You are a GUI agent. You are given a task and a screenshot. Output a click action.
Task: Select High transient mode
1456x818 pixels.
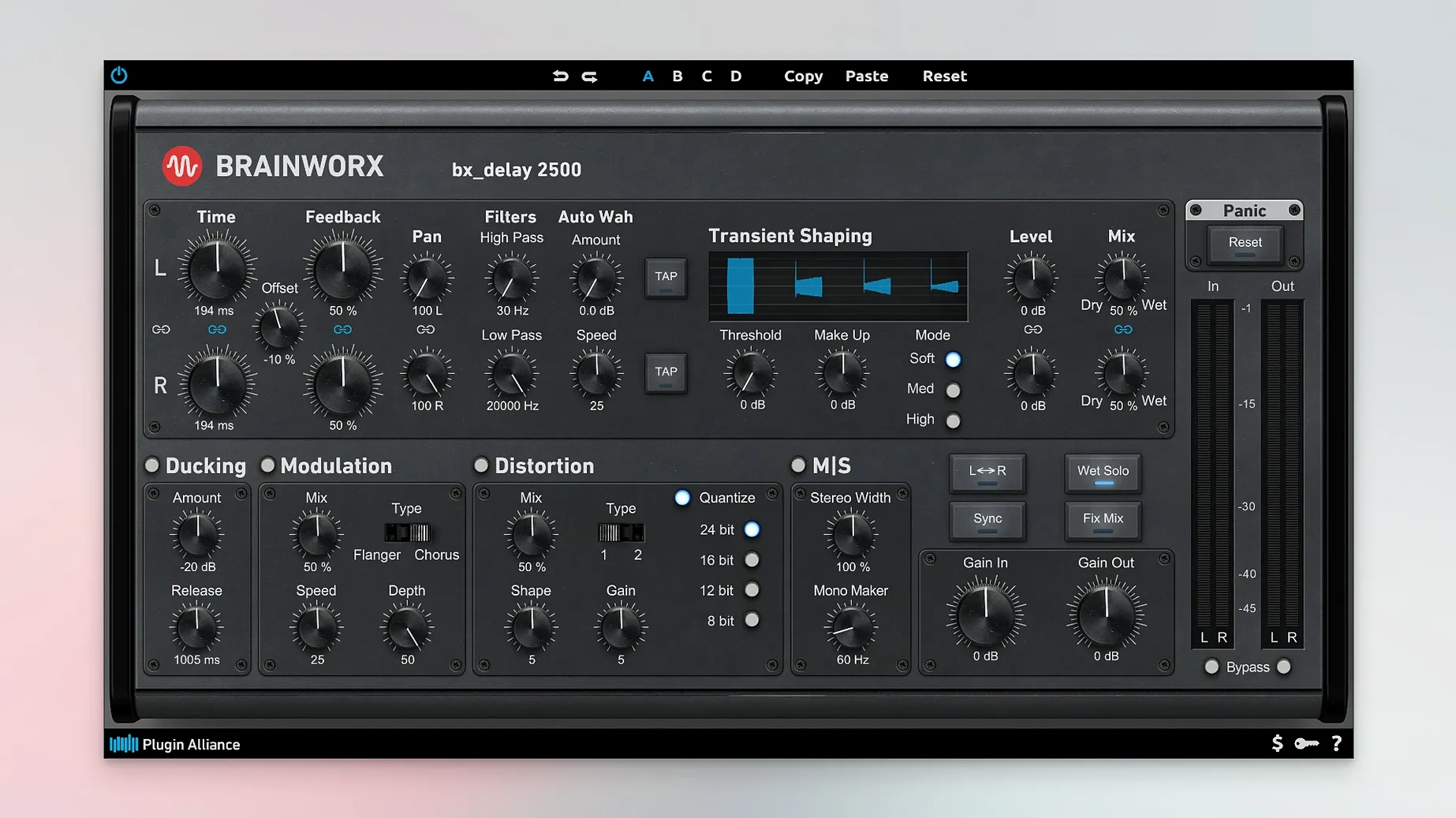953,420
